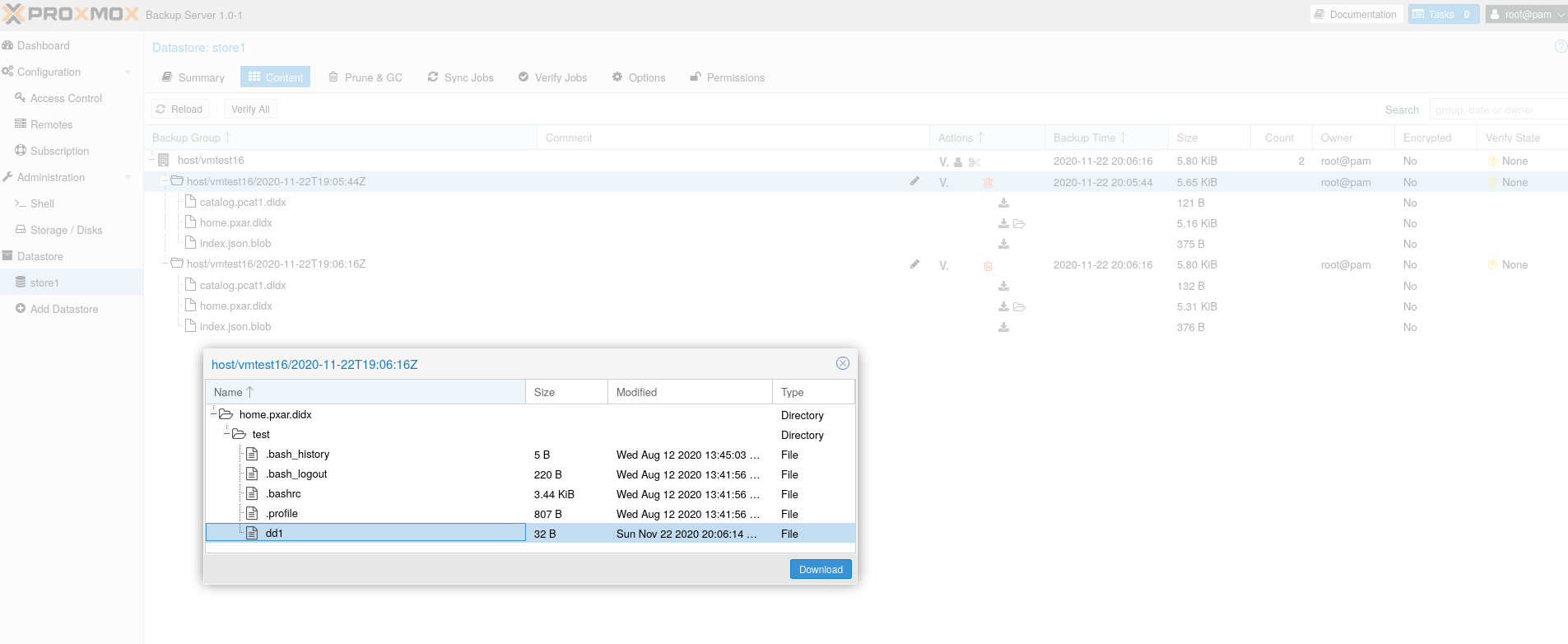The height and width of the screenshot is (644, 1568).
Task: Close the file browser dialog
Action: (x=842, y=363)
